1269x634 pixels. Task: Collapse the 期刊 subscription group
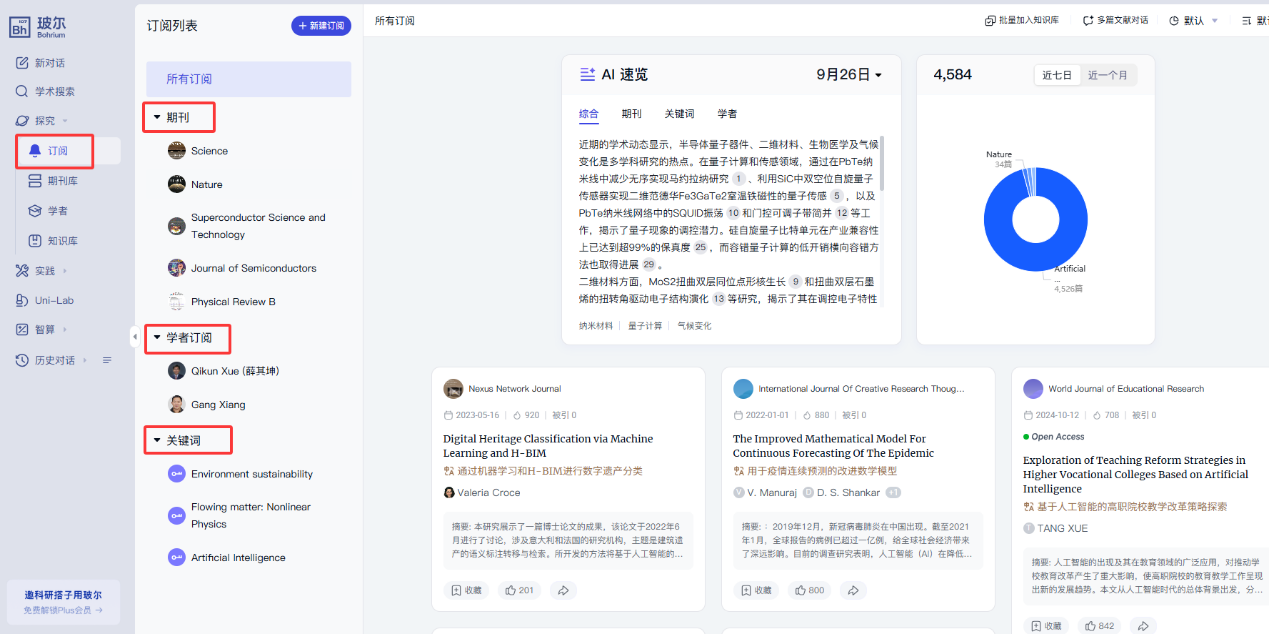[x=157, y=118]
